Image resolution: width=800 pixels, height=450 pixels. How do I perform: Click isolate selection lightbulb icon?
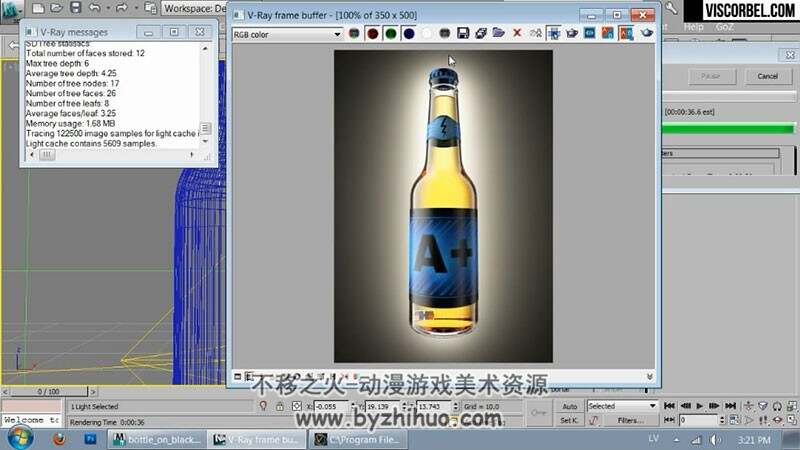263,406
